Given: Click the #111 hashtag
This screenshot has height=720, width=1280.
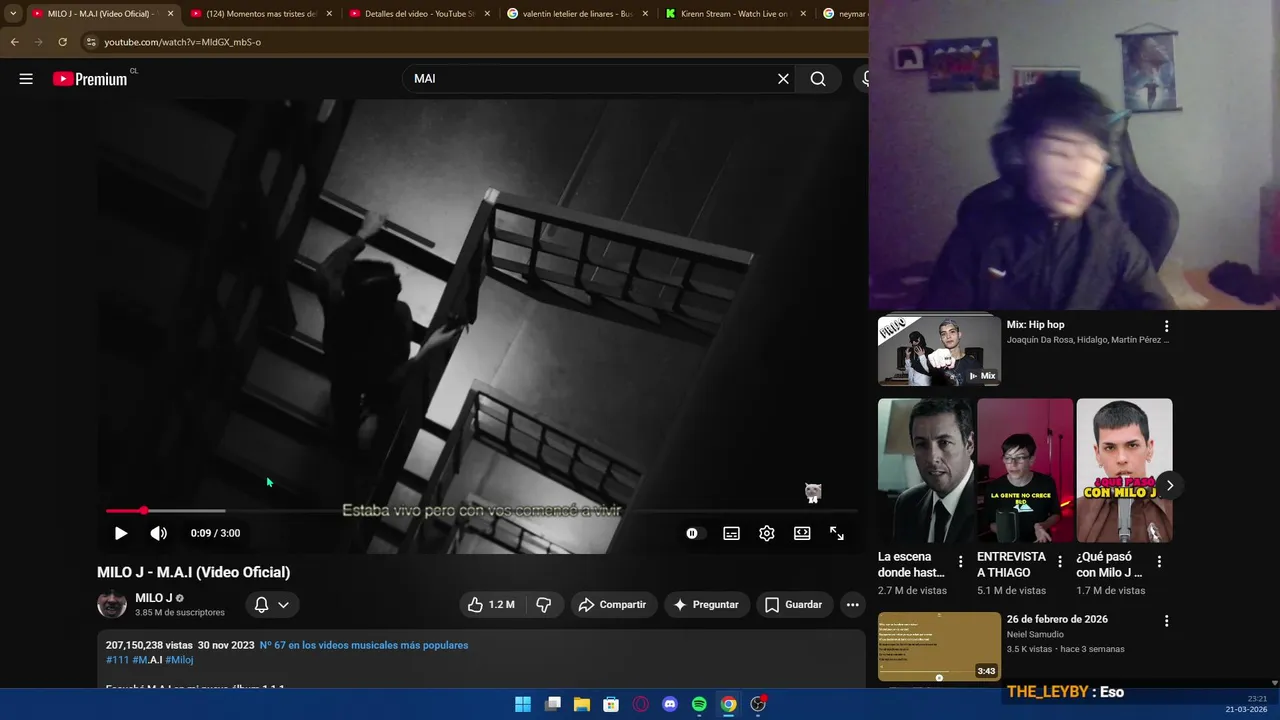Looking at the screenshot, I should click(x=117, y=660).
